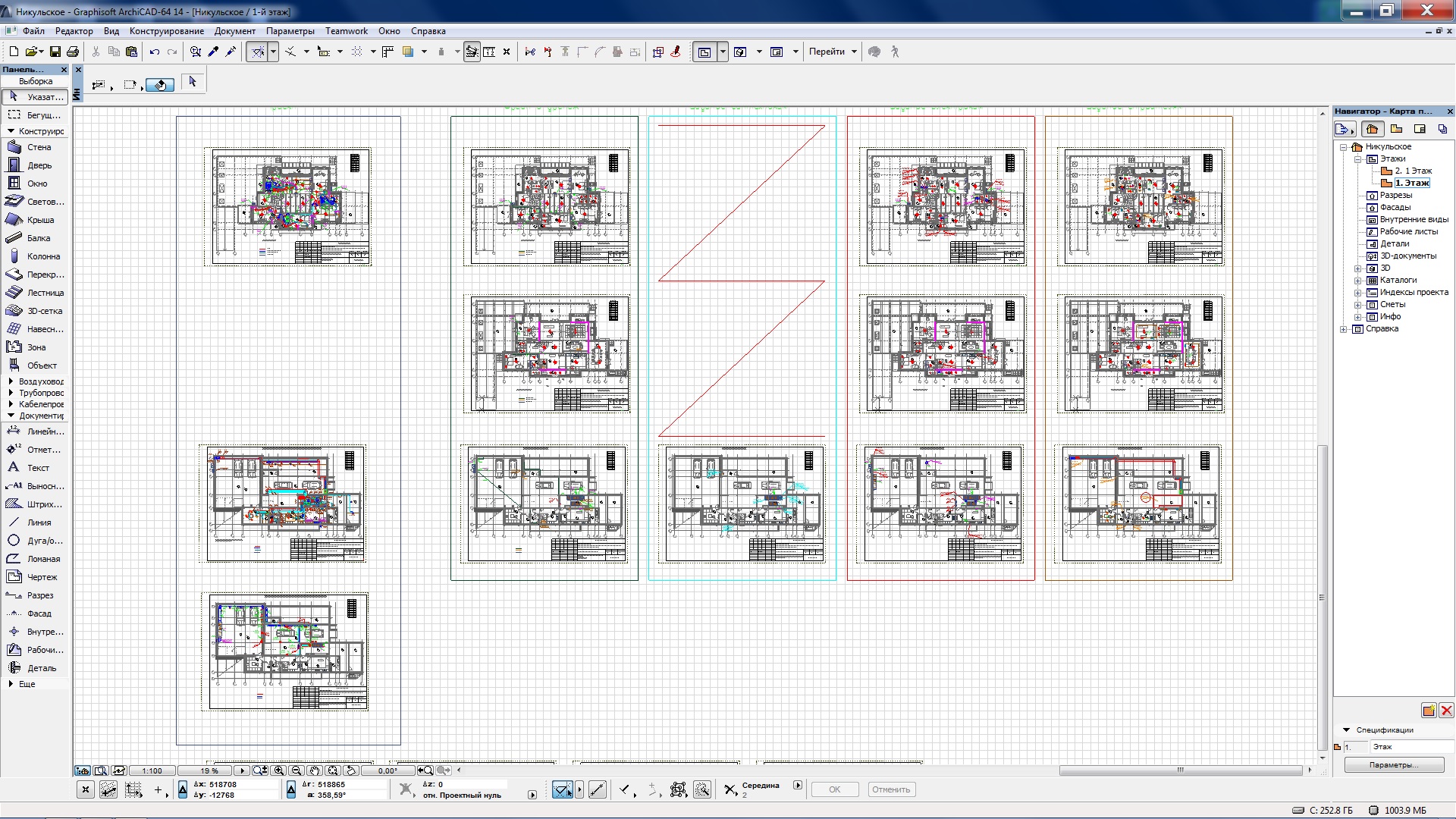Viewport: 1456px width, 819px height.
Task: Click the Section/Разрез tool
Action: pos(39,594)
